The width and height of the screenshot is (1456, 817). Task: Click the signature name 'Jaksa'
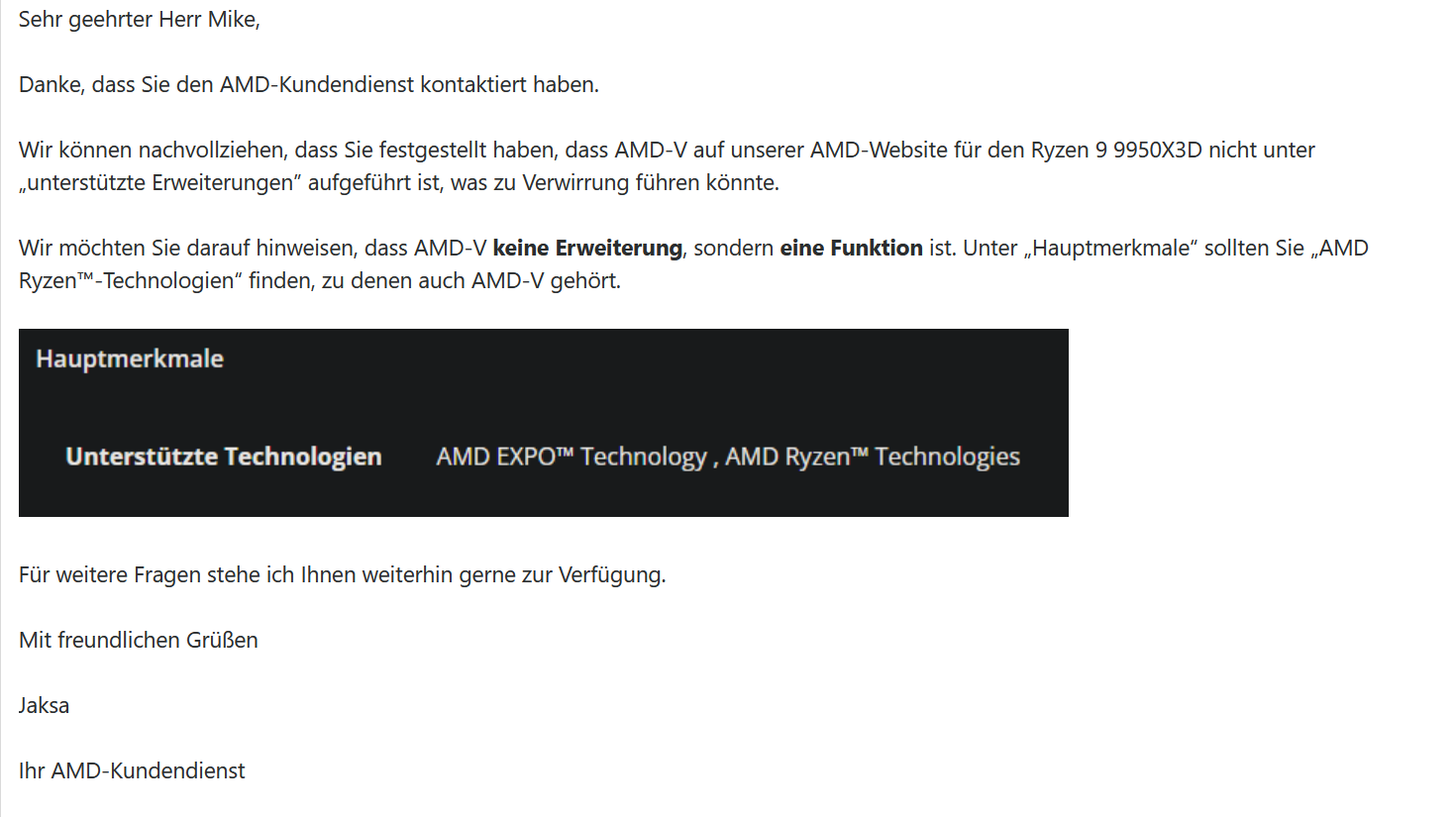44,706
